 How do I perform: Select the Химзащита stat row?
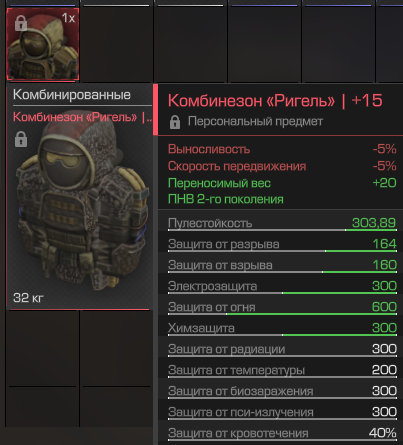pyautogui.click(x=282, y=328)
